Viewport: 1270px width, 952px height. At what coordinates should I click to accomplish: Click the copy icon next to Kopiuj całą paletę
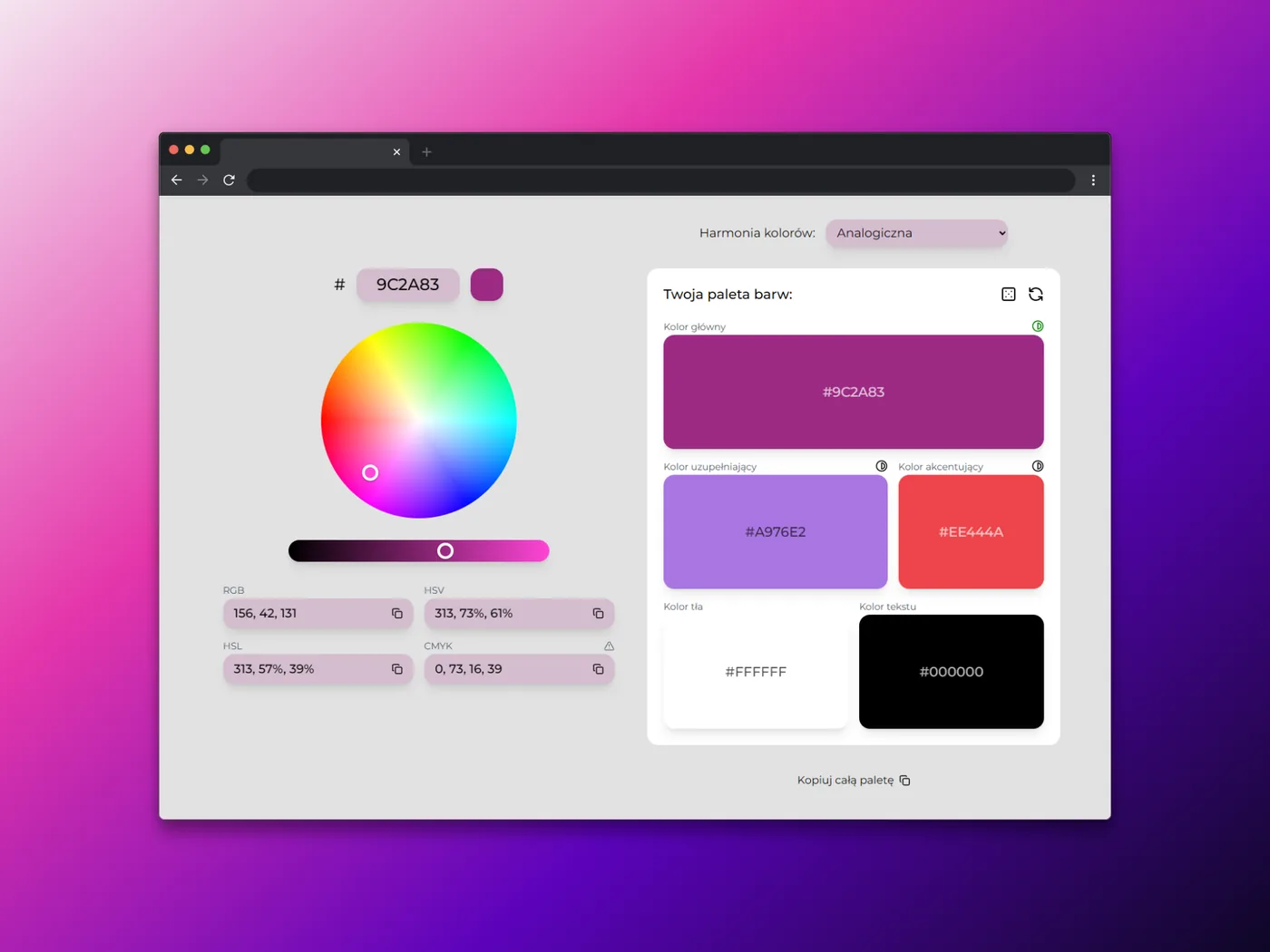click(x=905, y=781)
